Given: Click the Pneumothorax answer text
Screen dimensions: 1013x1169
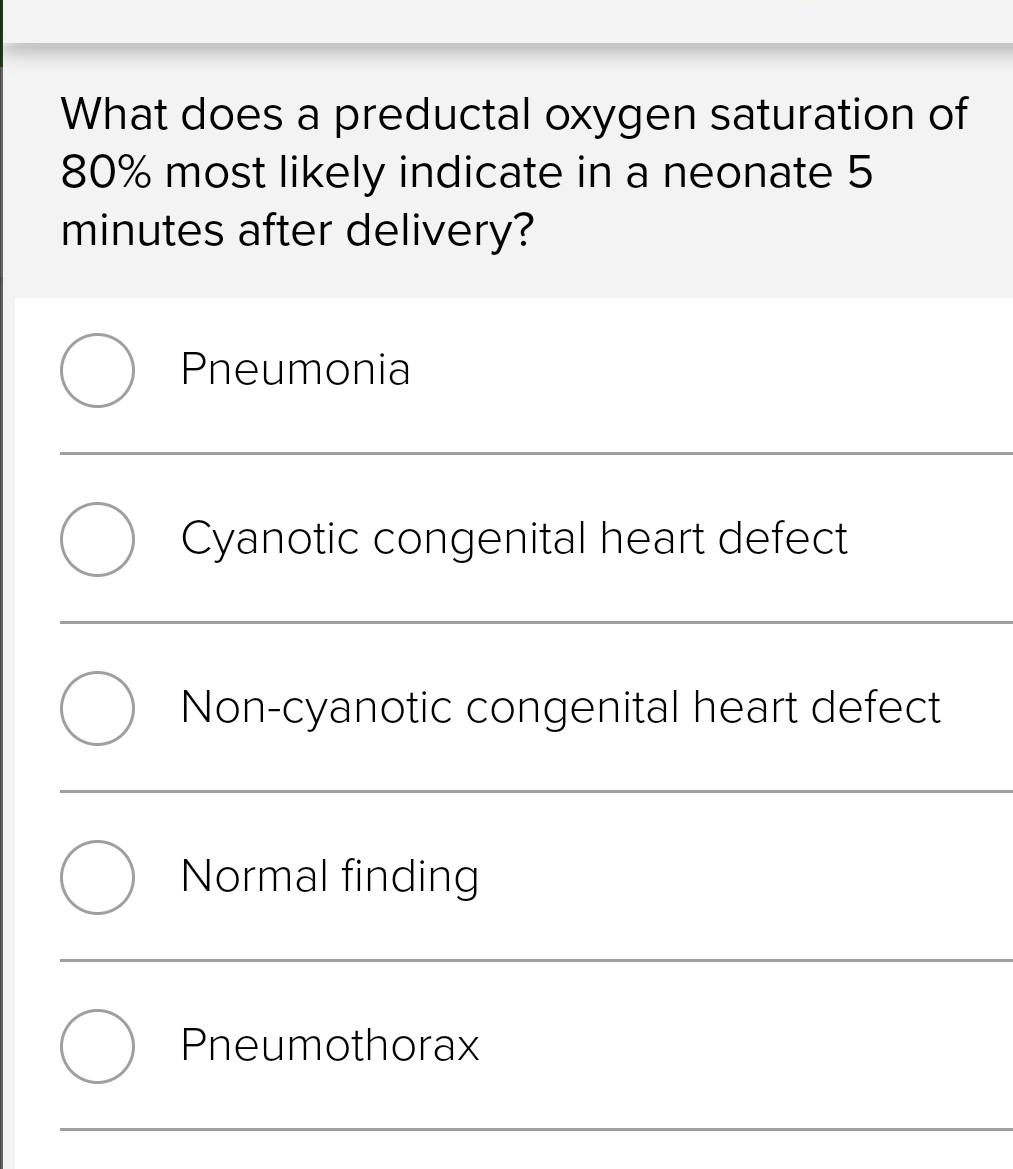Looking at the screenshot, I should [329, 1046].
